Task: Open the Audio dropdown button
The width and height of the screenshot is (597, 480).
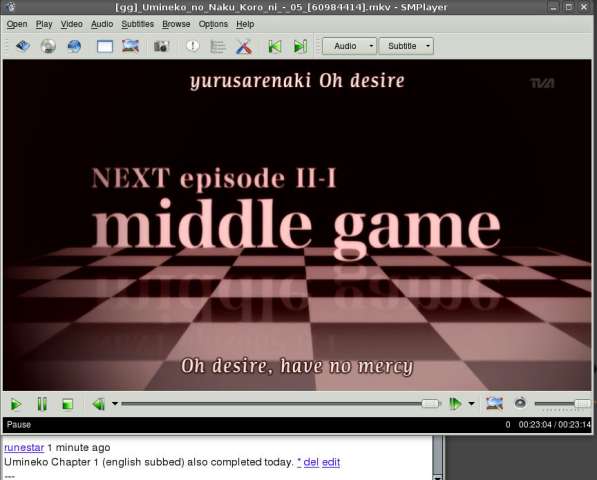Action: [x=349, y=46]
